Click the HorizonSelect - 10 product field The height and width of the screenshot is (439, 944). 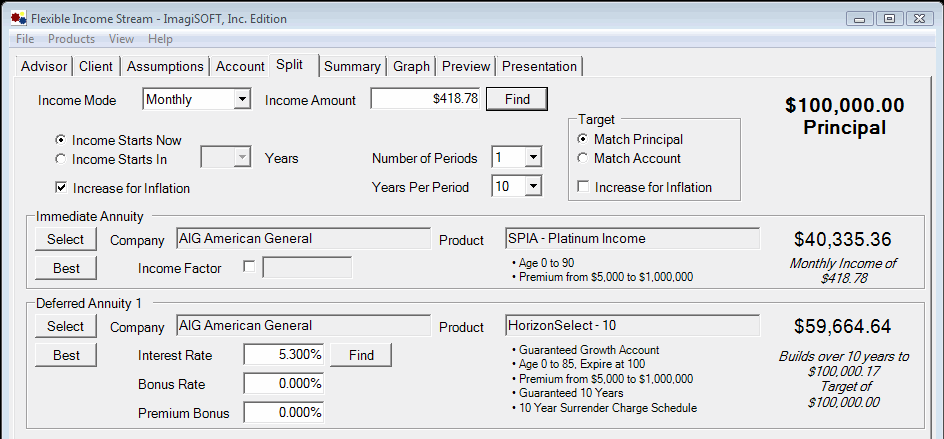pyautogui.click(x=633, y=326)
